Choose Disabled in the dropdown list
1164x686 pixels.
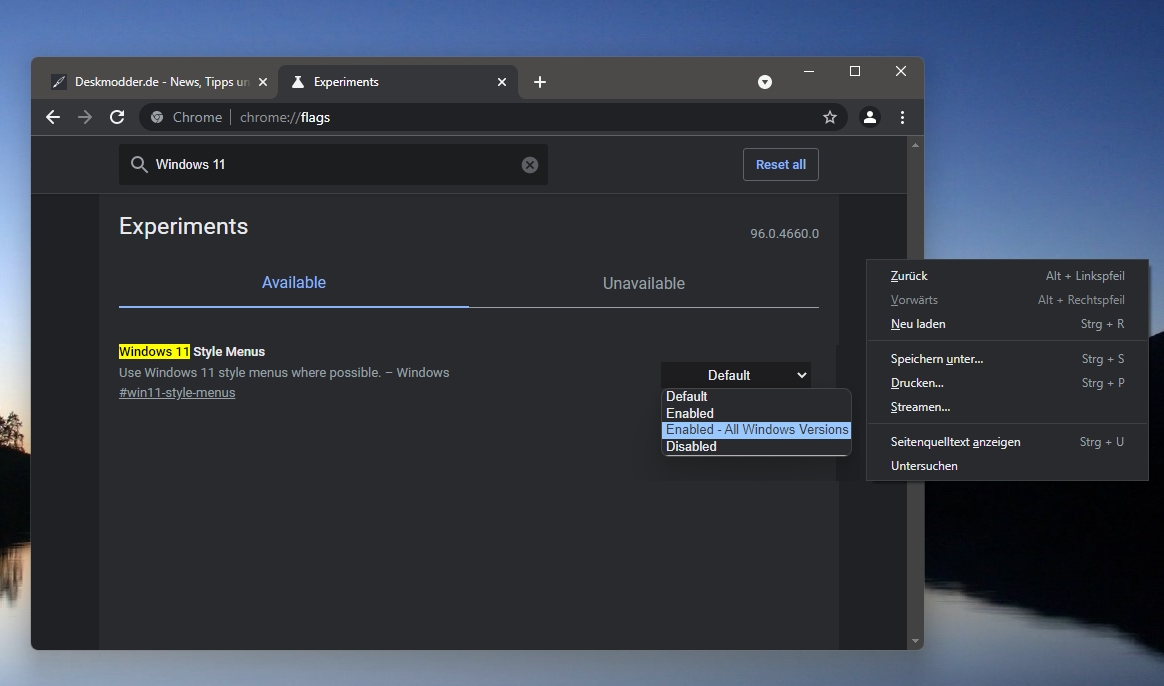(756, 446)
